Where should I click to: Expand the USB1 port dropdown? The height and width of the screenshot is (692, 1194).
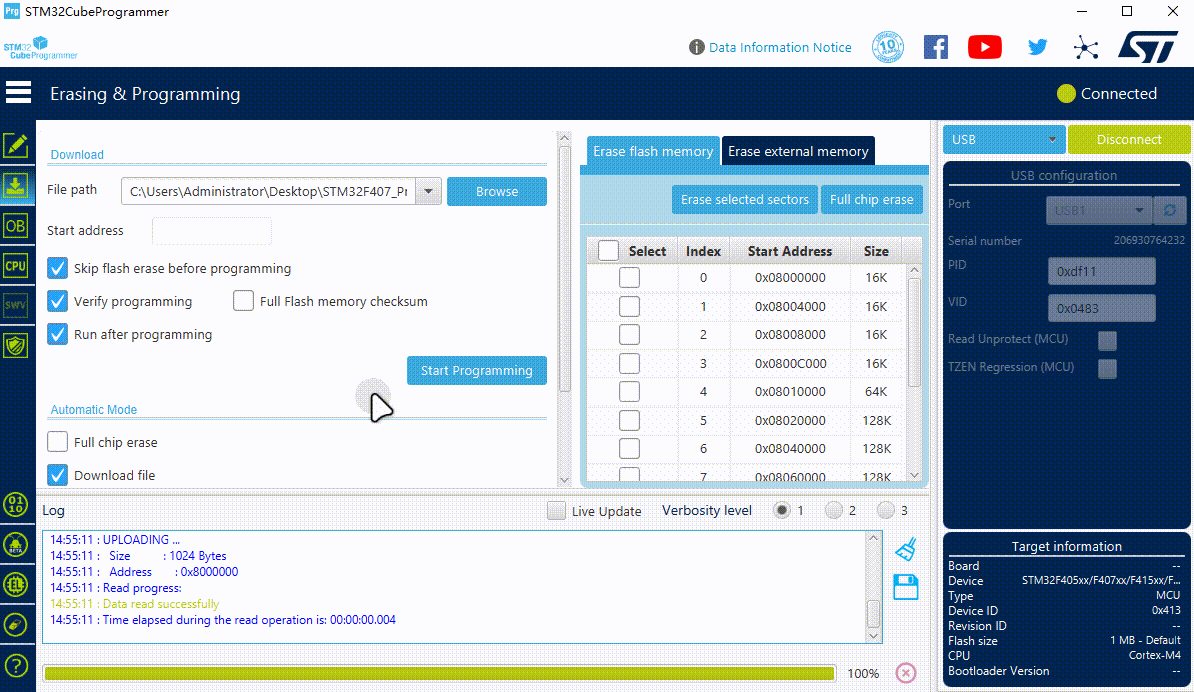point(1096,211)
